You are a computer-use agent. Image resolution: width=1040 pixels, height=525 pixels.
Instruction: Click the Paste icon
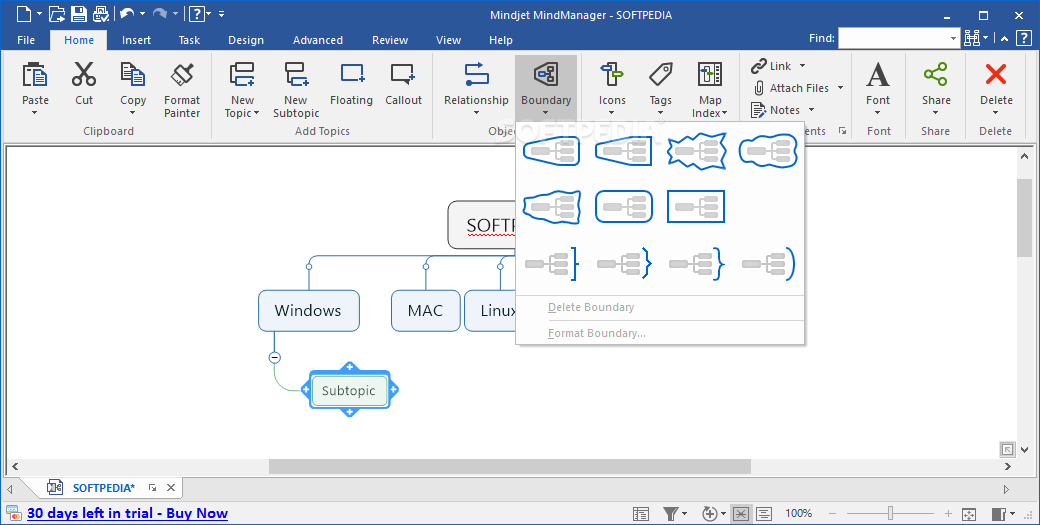coord(34,75)
